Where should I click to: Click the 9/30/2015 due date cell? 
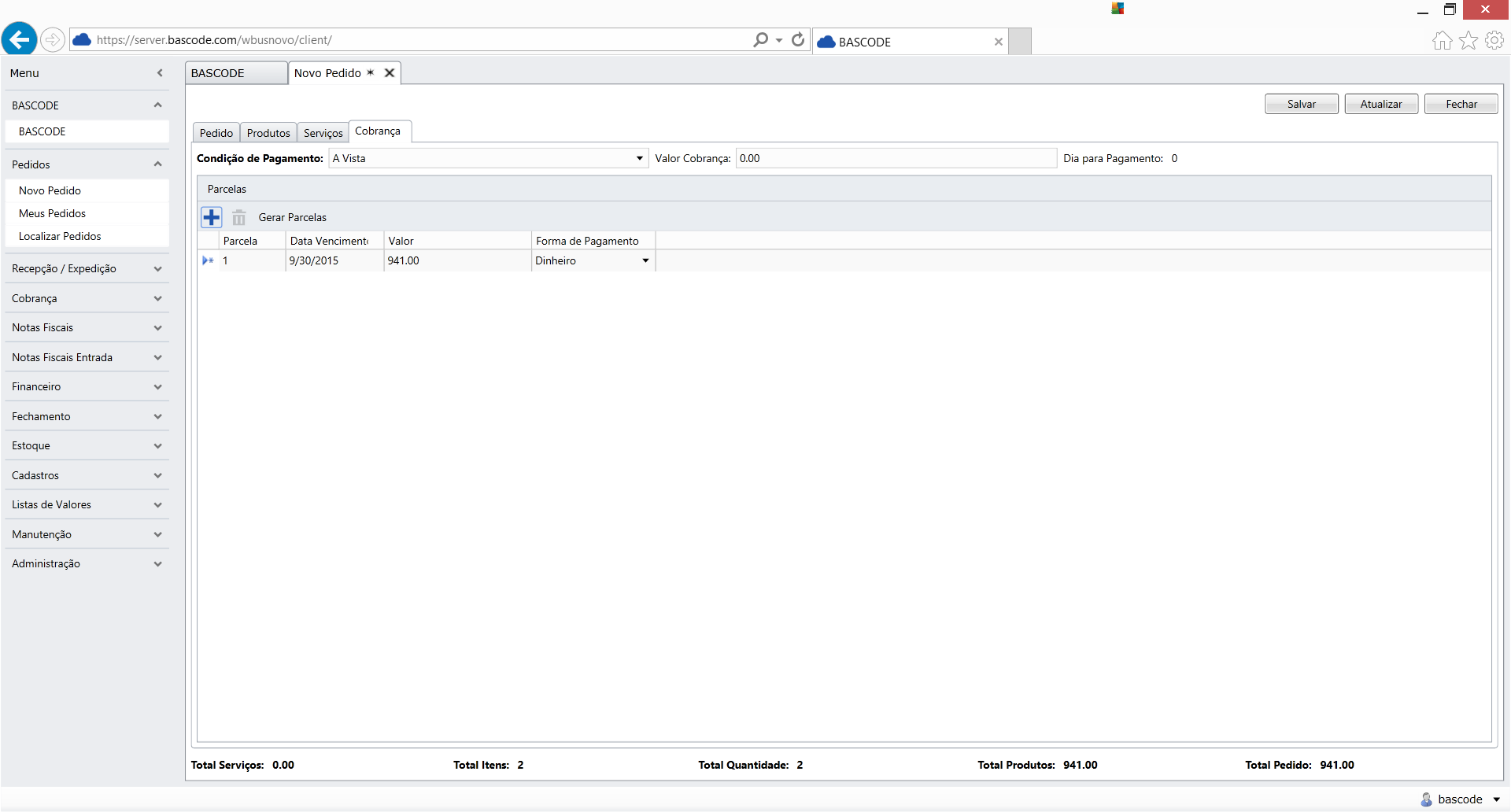(334, 260)
